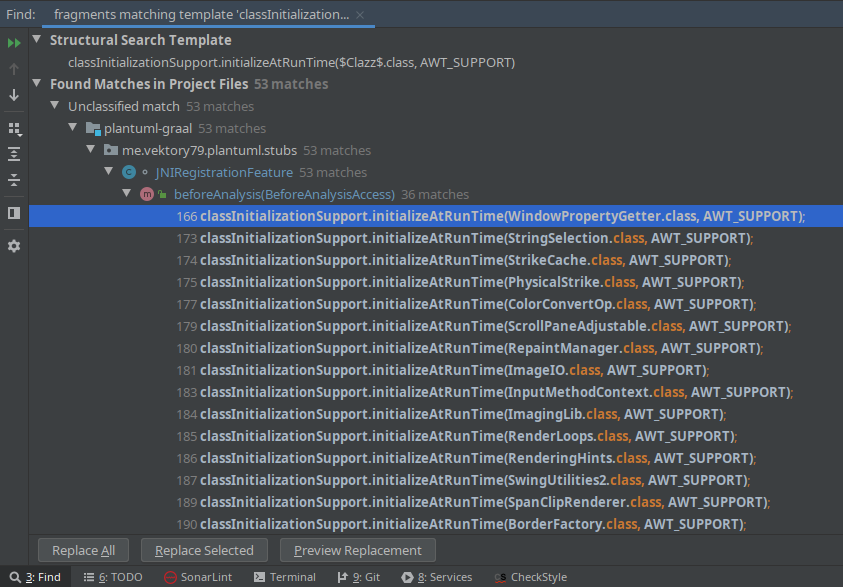
Task: Click the plantuml-graal module folder icon
Action: coord(94,128)
